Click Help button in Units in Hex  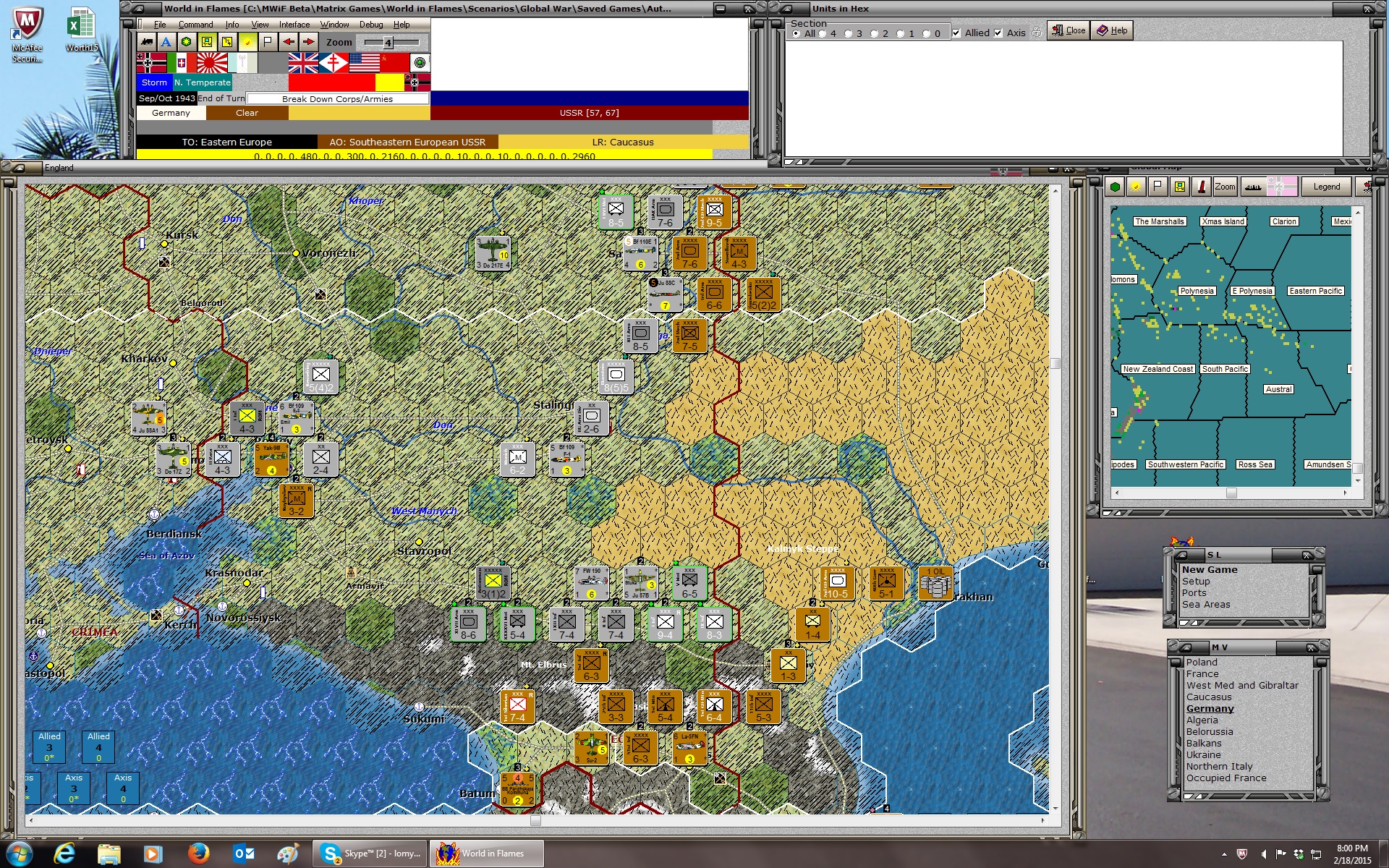(x=1112, y=30)
